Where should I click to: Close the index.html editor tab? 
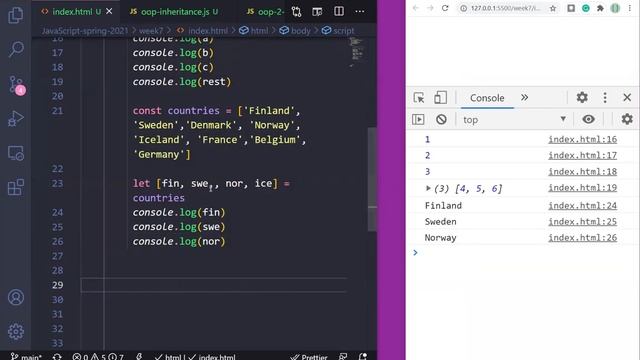pyautogui.click(x=109, y=11)
